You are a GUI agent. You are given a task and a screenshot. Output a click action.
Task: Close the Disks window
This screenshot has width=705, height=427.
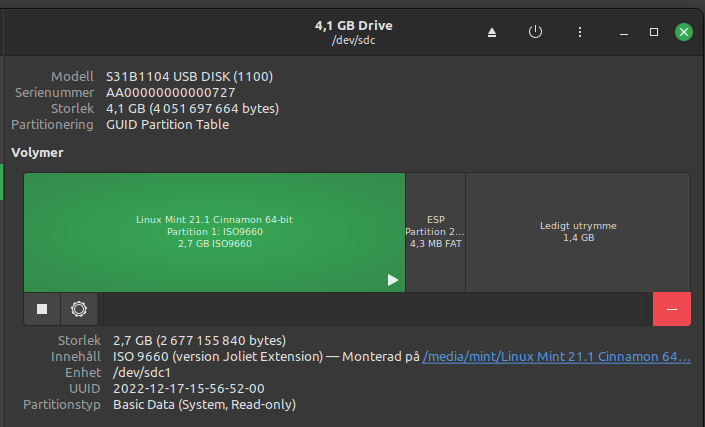pyautogui.click(x=684, y=32)
